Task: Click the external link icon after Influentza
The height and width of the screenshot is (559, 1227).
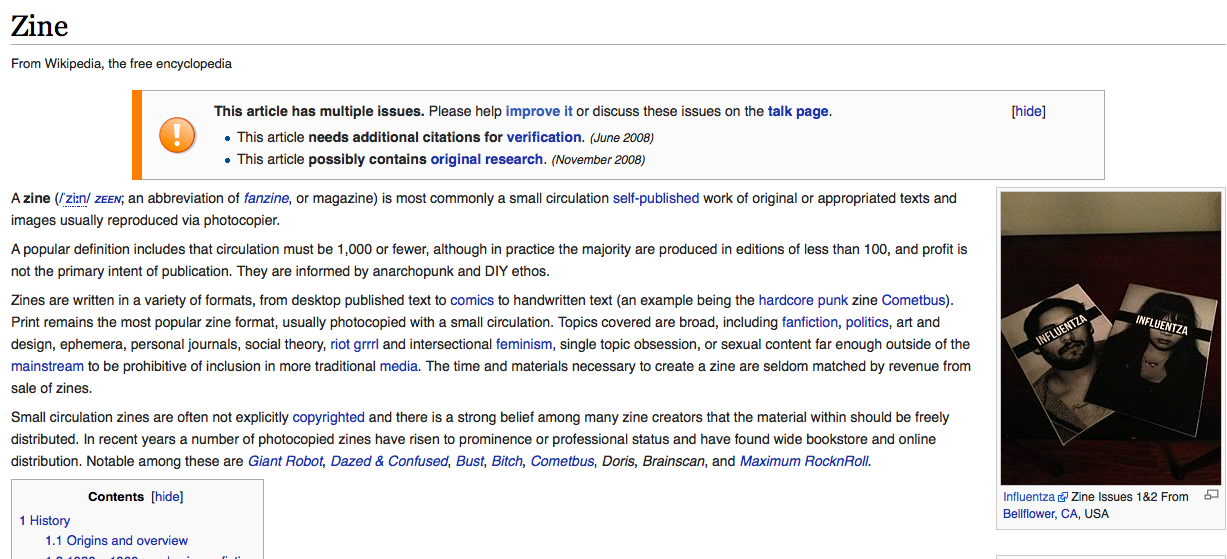Action: (1063, 497)
